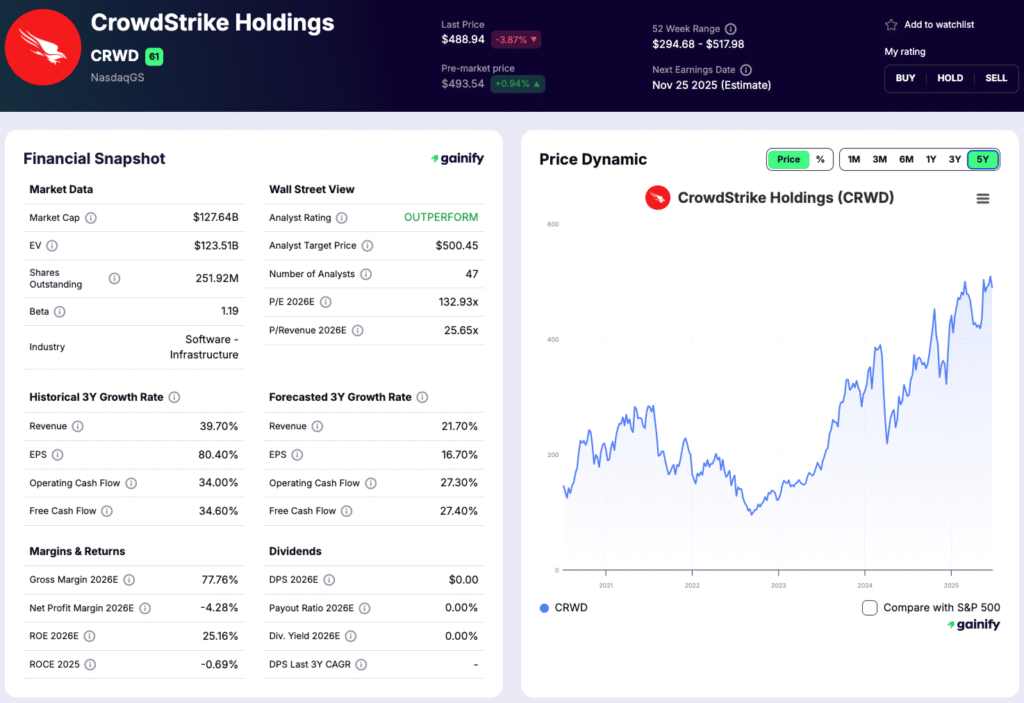The image size is (1024, 703).
Task: Switch to the 1Y chart range
Action: (929, 159)
